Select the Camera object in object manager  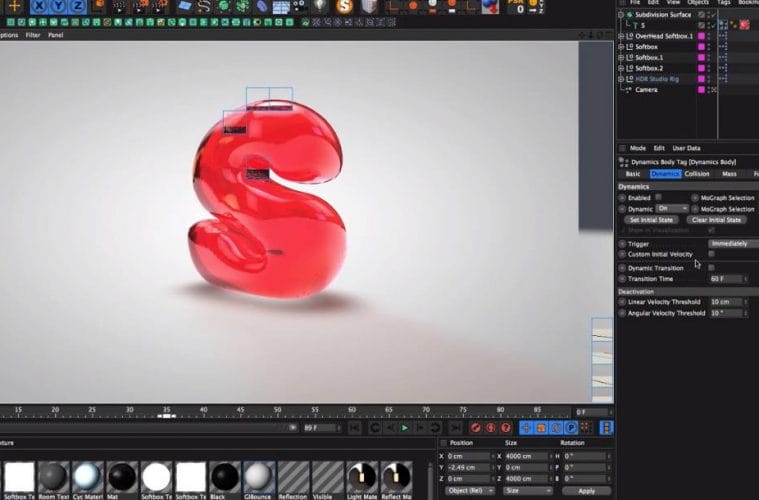tap(646, 89)
